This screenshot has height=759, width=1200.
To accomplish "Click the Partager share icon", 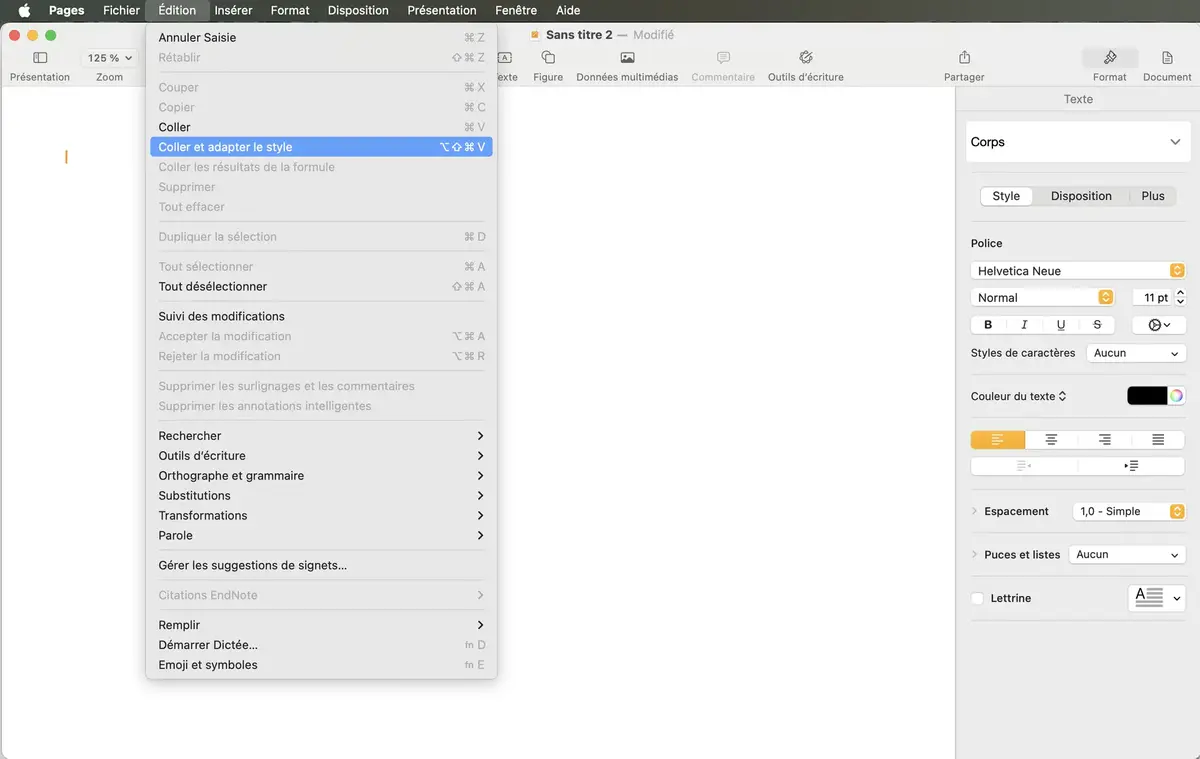I will (964, 59).
